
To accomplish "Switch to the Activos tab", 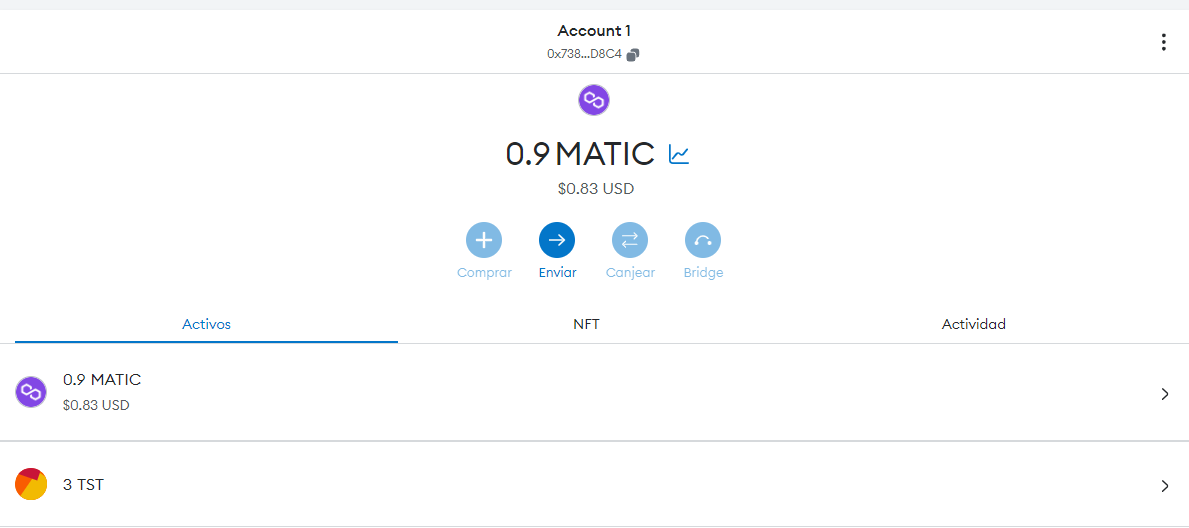I will (x=206, y=324).
